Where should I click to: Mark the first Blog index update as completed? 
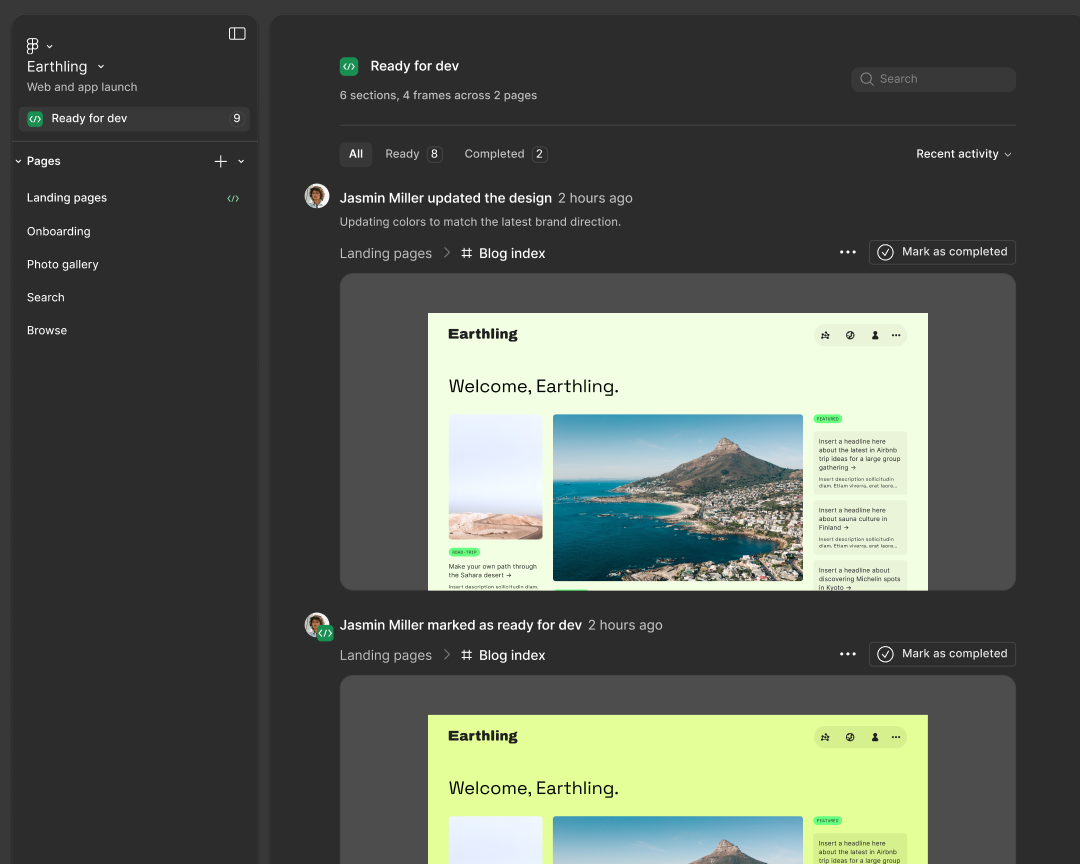[941, 252]
